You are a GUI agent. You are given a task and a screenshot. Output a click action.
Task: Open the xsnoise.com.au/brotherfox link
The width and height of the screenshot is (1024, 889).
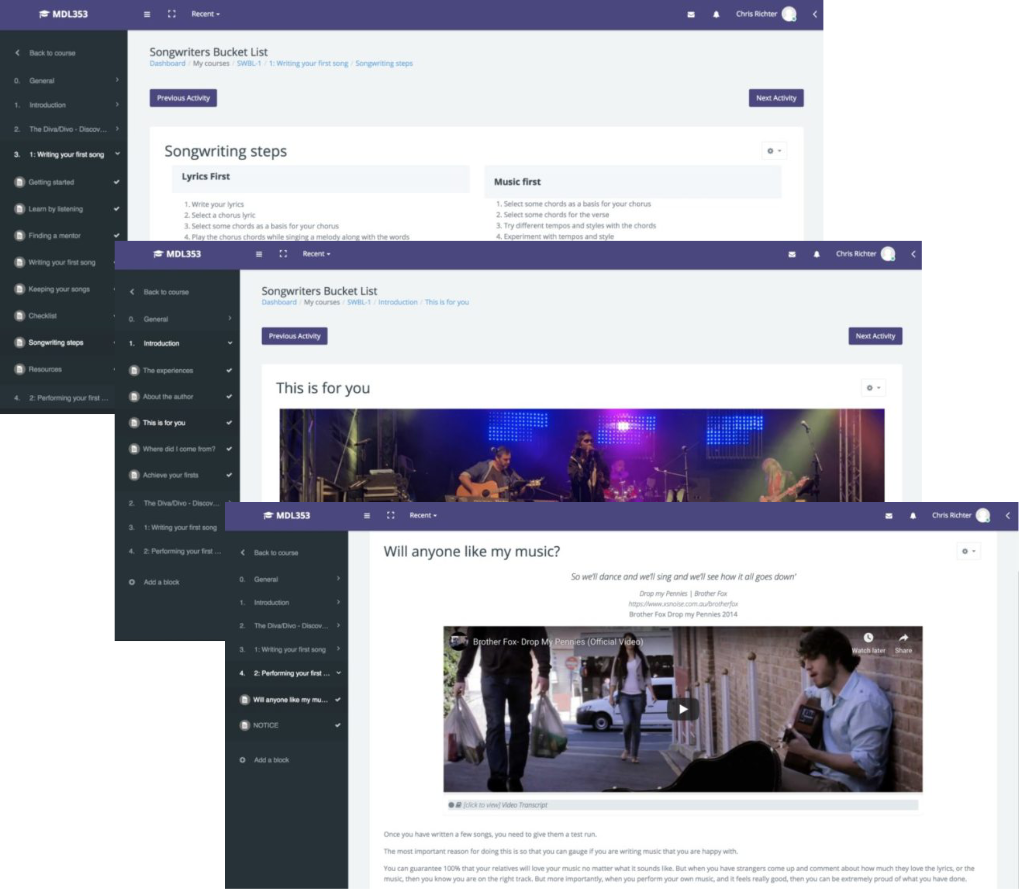click(683, 604)
